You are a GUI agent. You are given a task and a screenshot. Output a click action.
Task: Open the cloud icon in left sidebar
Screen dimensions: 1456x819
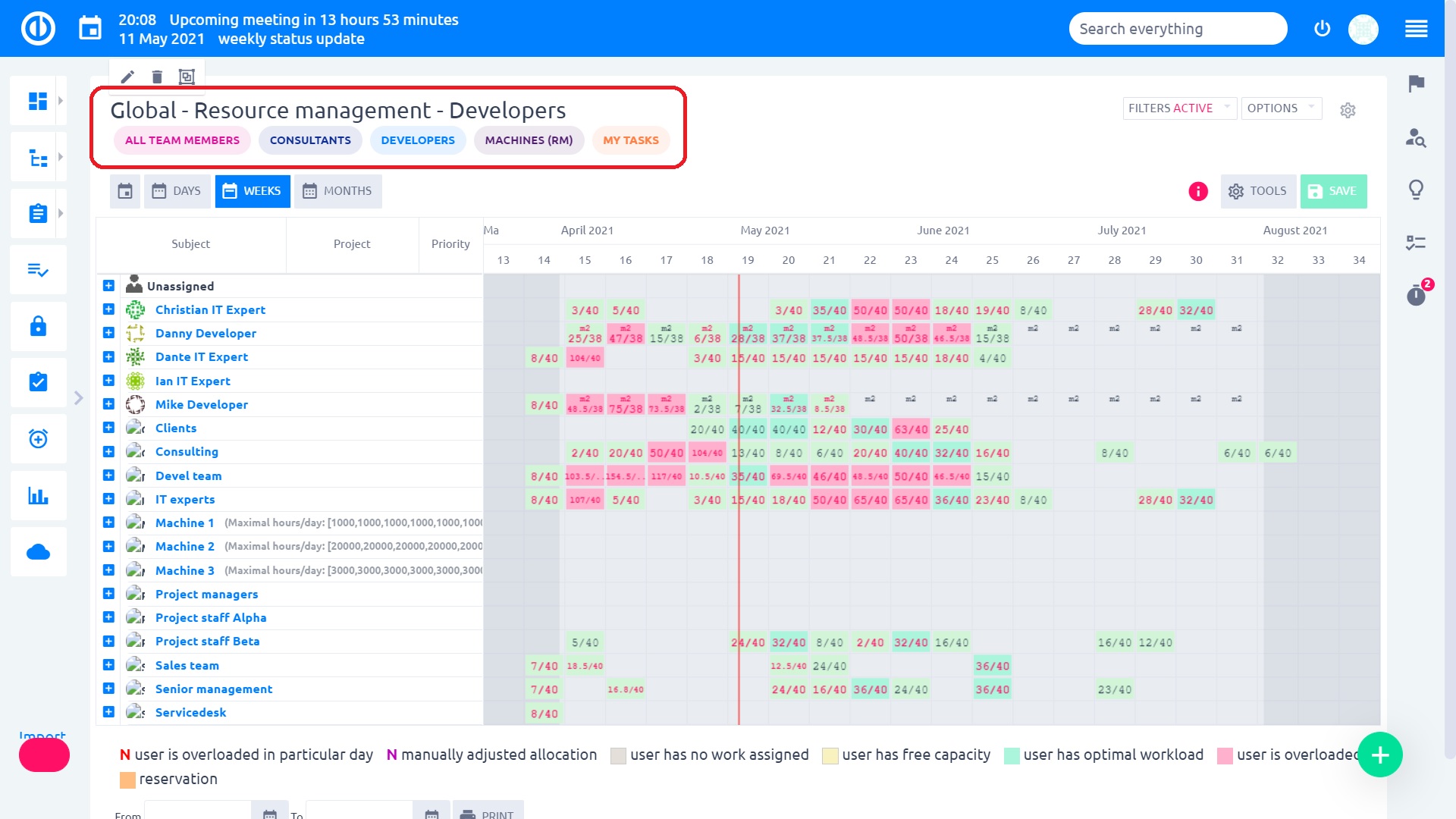38,552
